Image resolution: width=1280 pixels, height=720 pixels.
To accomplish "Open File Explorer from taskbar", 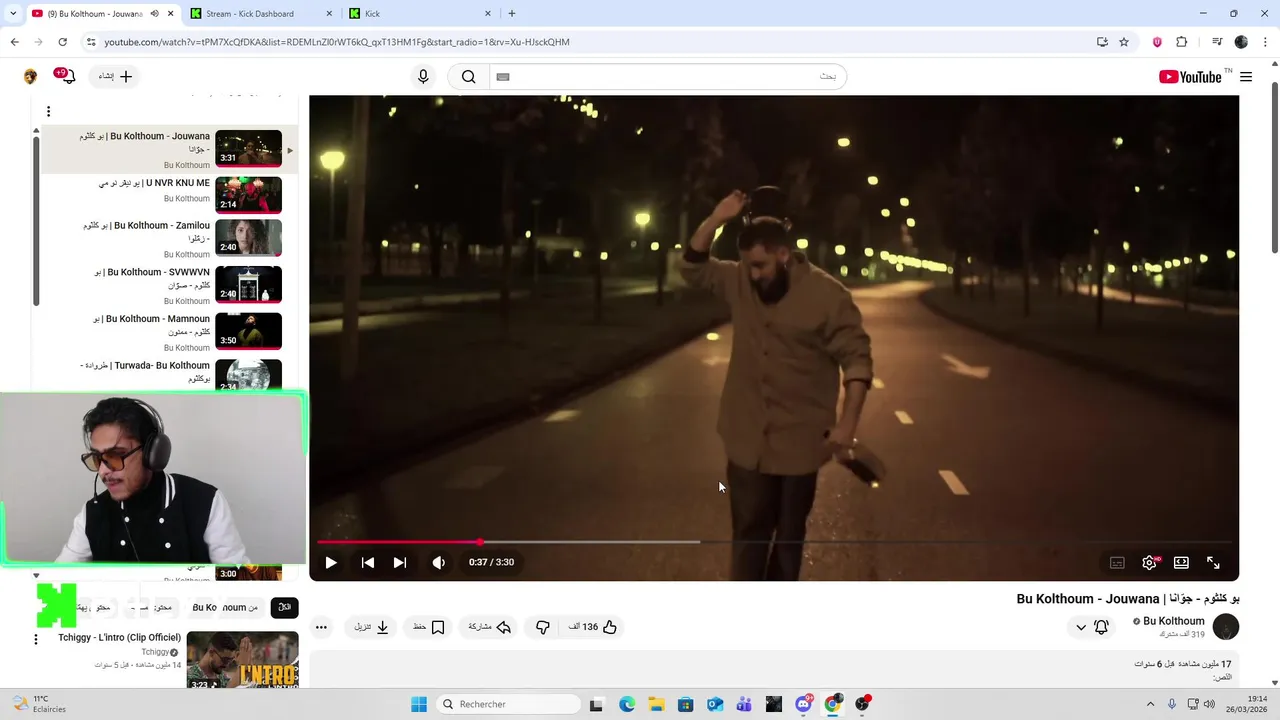I will click(656, 704).
